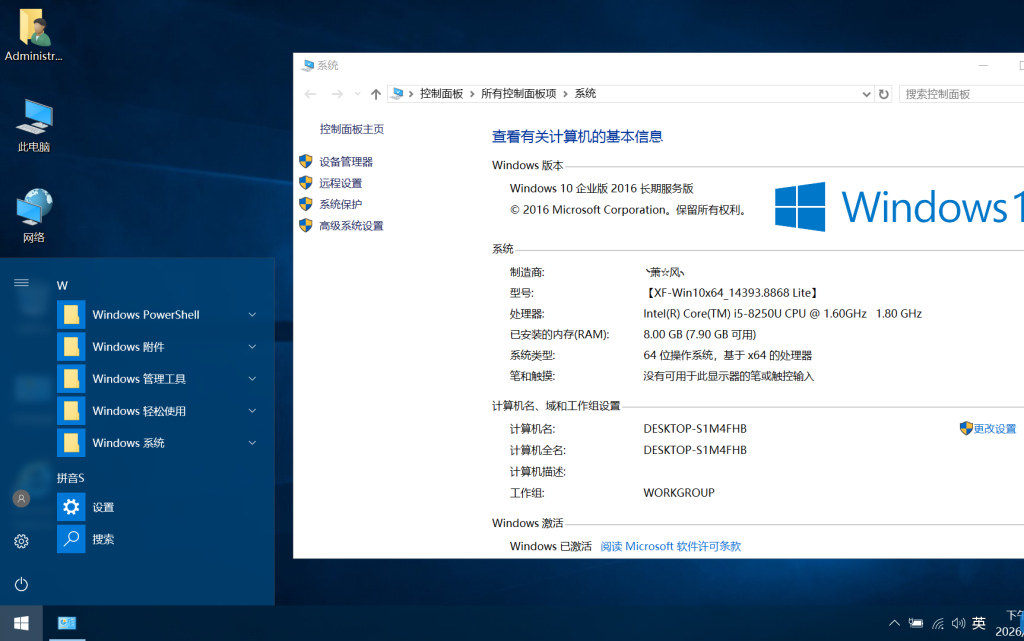Open recent locations dropdown arrow
Viewport: 1024px width, 641px height.
(357, 94)
